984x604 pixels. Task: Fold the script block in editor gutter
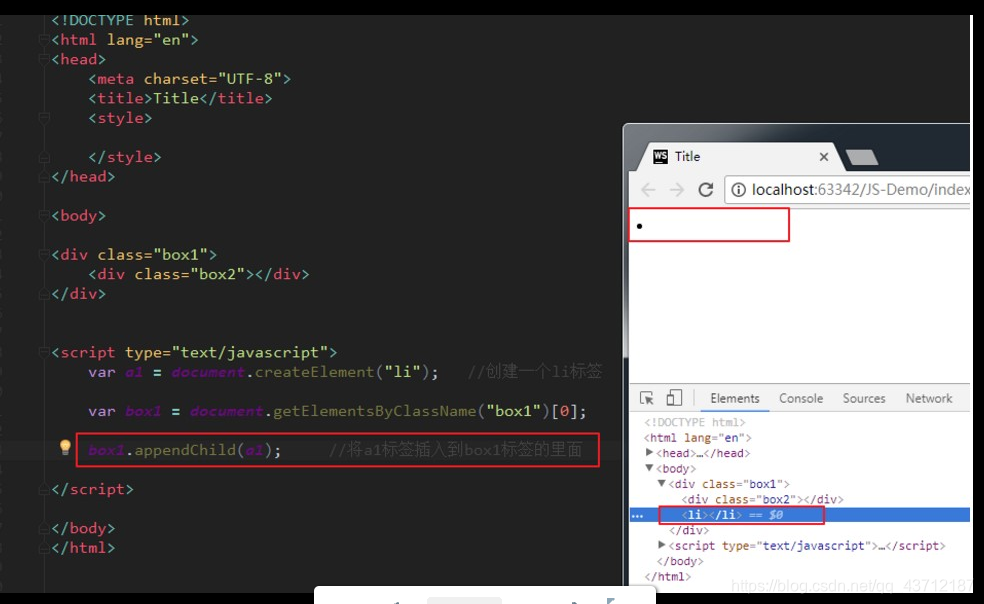coord(44,352)
